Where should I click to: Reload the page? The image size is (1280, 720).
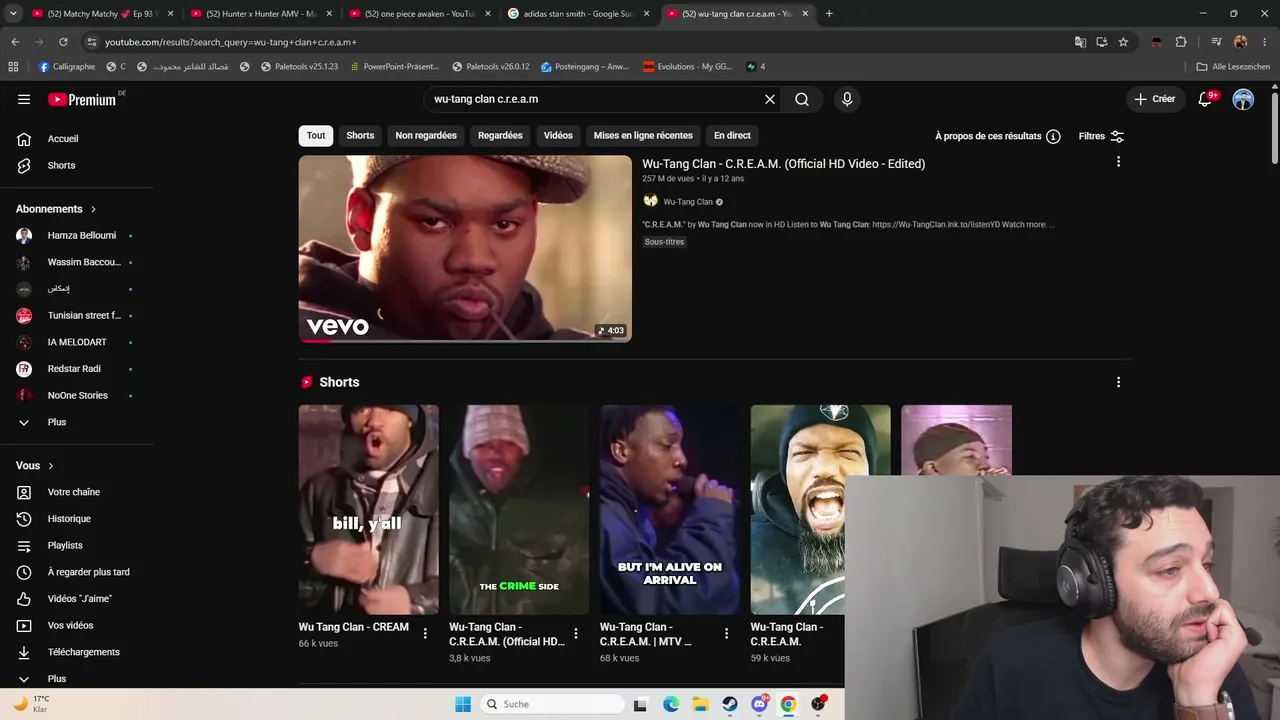63,42
